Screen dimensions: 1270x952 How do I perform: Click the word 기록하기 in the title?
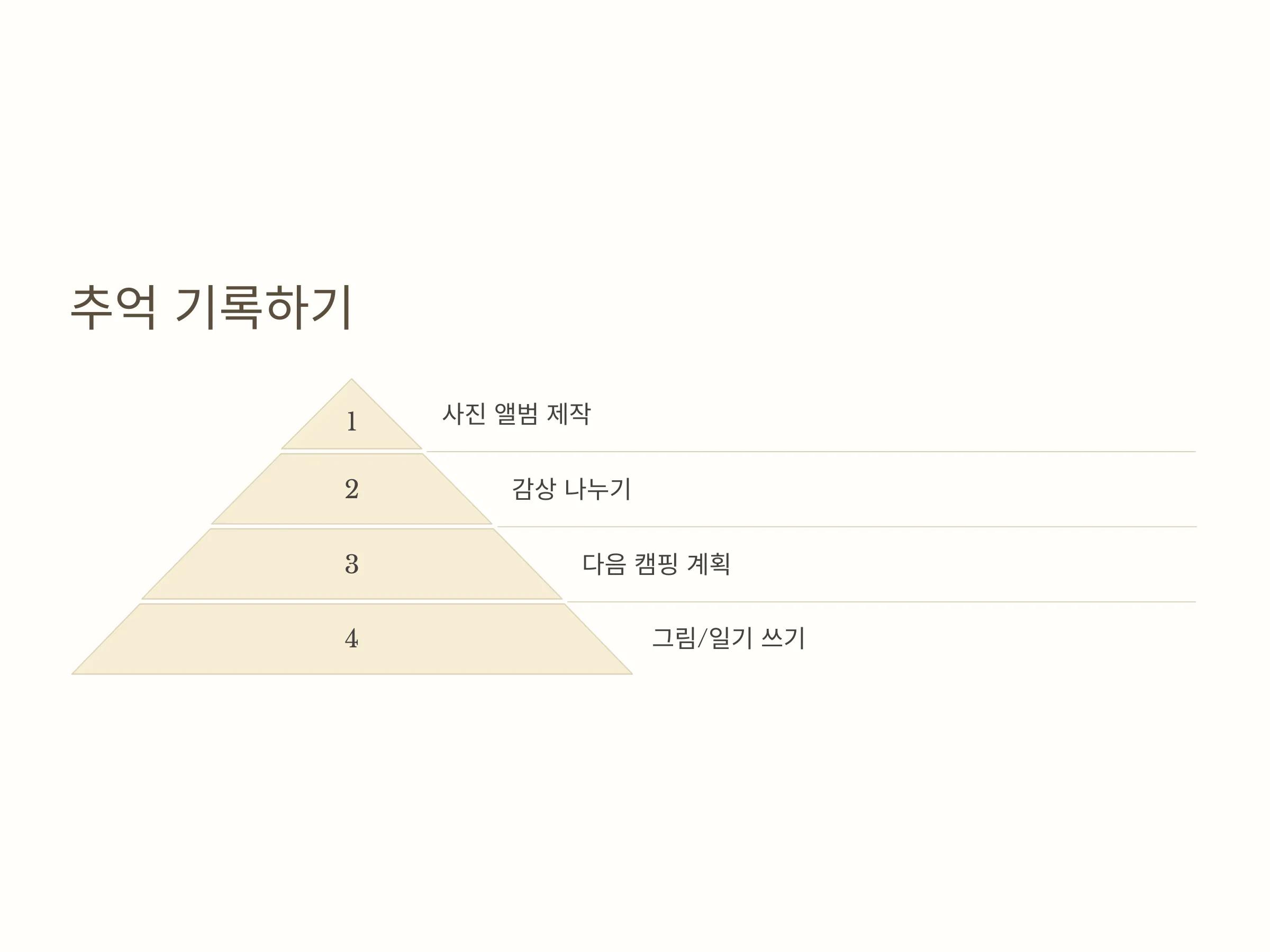pyautogui.click(x=264, y=308)
